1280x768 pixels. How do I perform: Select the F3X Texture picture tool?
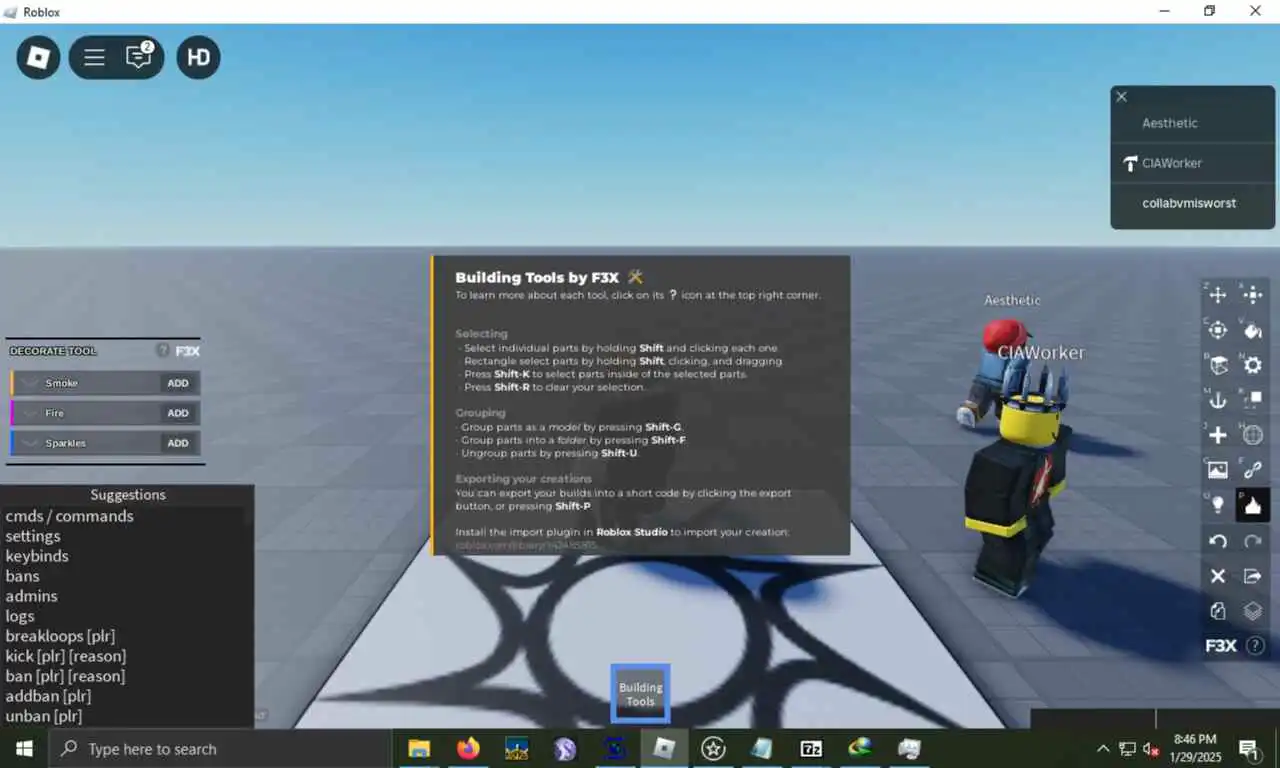[1217, 470]
